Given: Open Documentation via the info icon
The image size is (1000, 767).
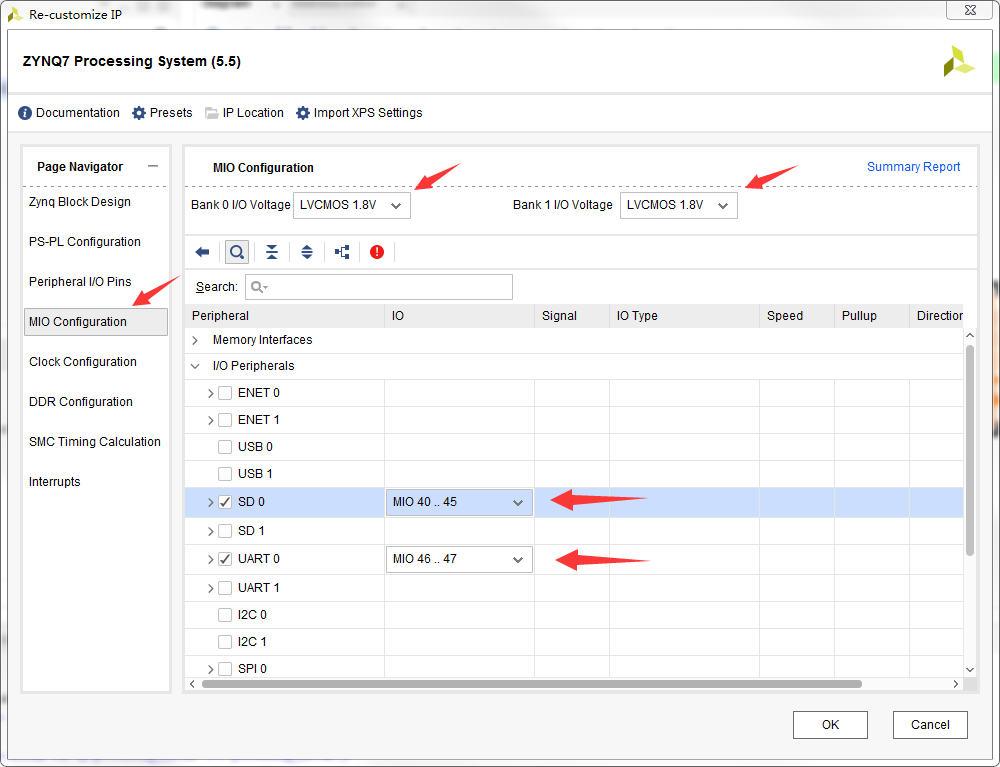Looking at the screenshot, I should point(25,113).
